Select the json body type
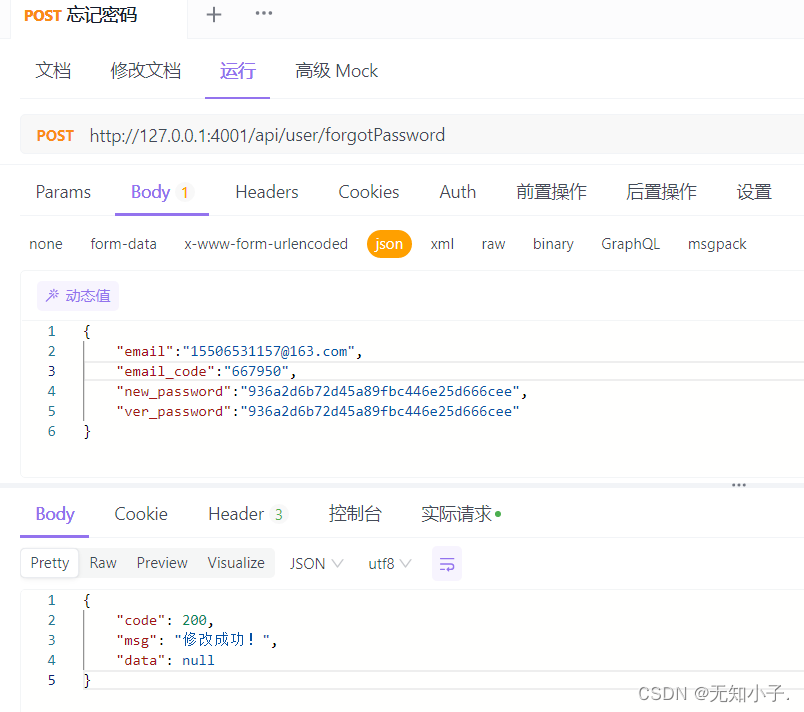804x712 pixels. [389, 244]
